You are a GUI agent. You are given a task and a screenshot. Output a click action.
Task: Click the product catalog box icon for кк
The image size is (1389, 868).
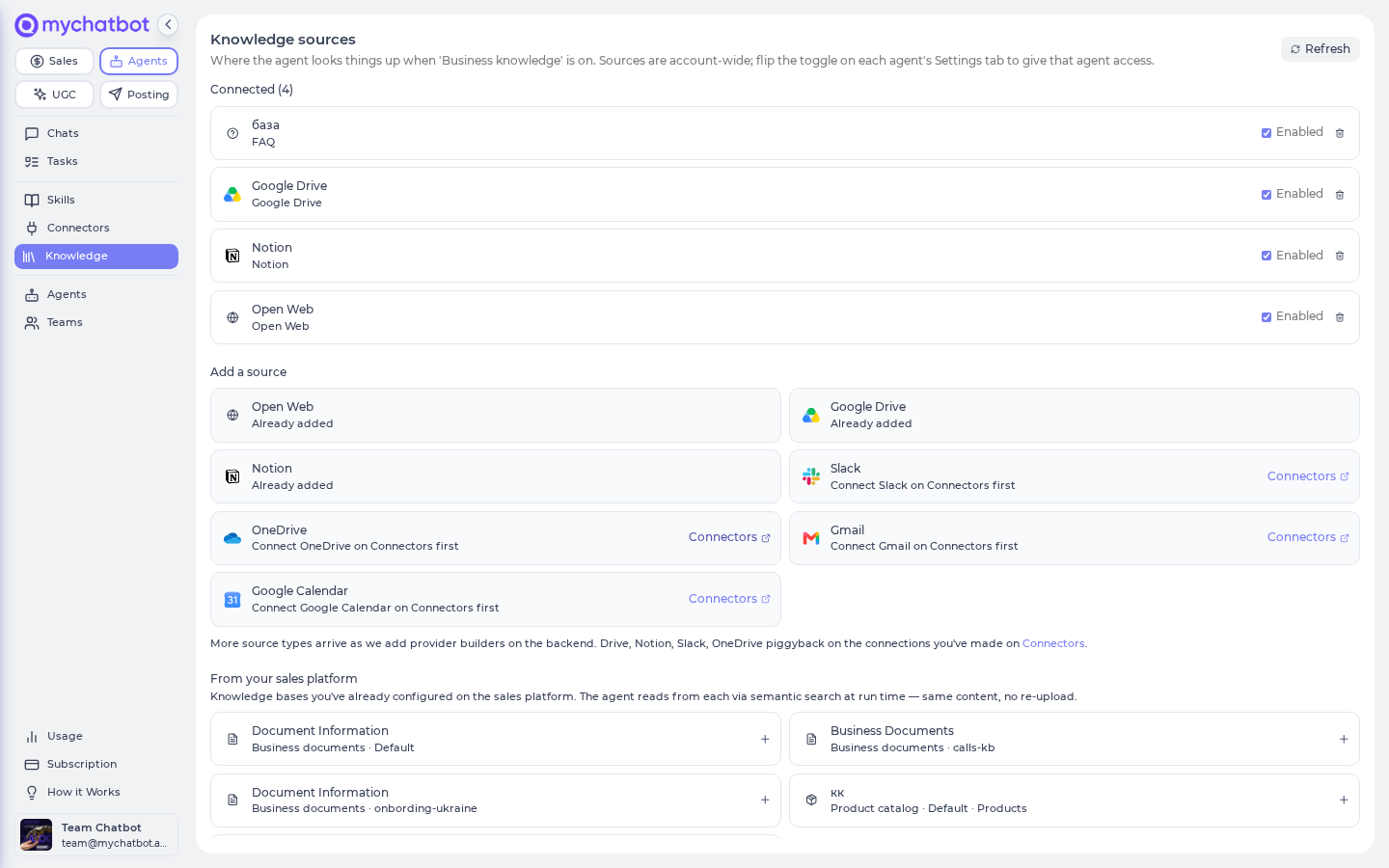(811, 800)
